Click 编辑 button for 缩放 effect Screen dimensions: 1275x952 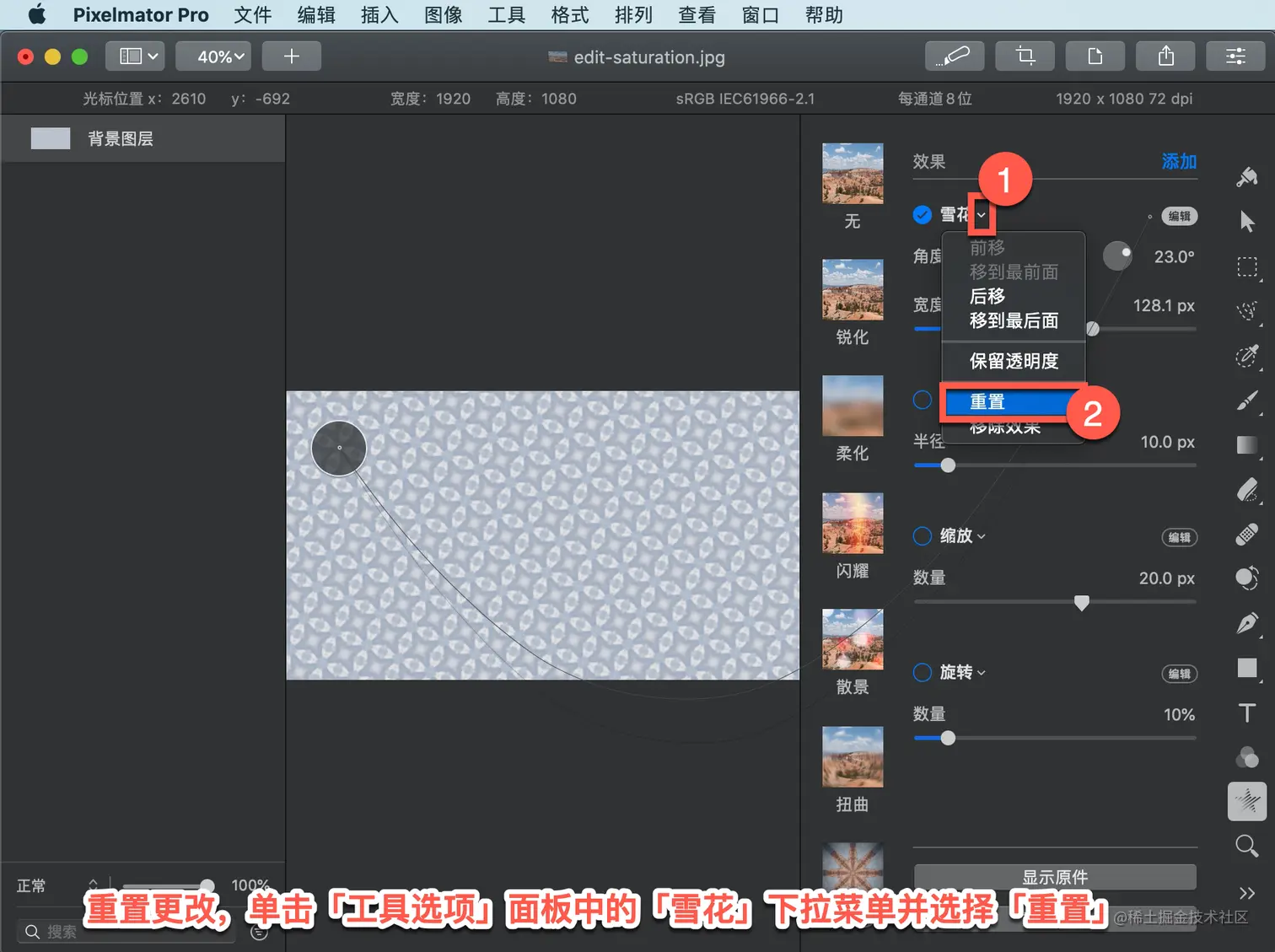coord(1180,537)
